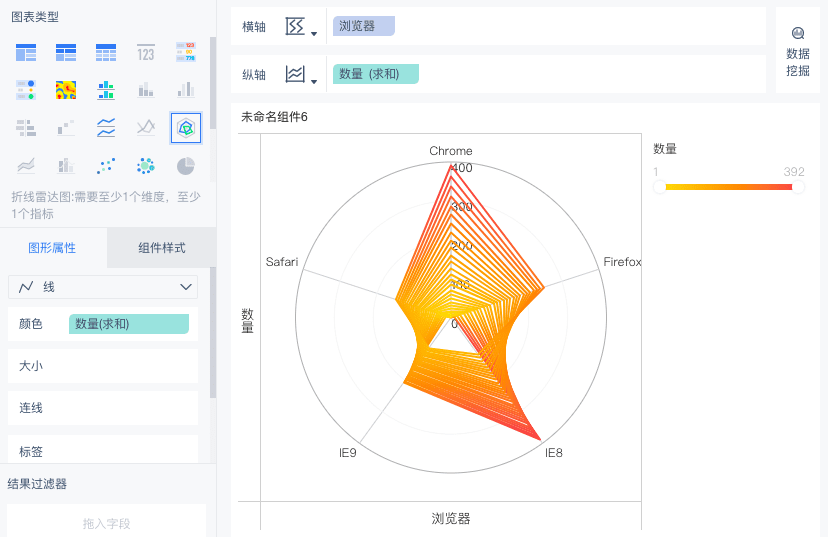Viewport: 828px width, 537px height.
Task: Click the 浏览器 axis title below the chart
Action: pos(450,519)
